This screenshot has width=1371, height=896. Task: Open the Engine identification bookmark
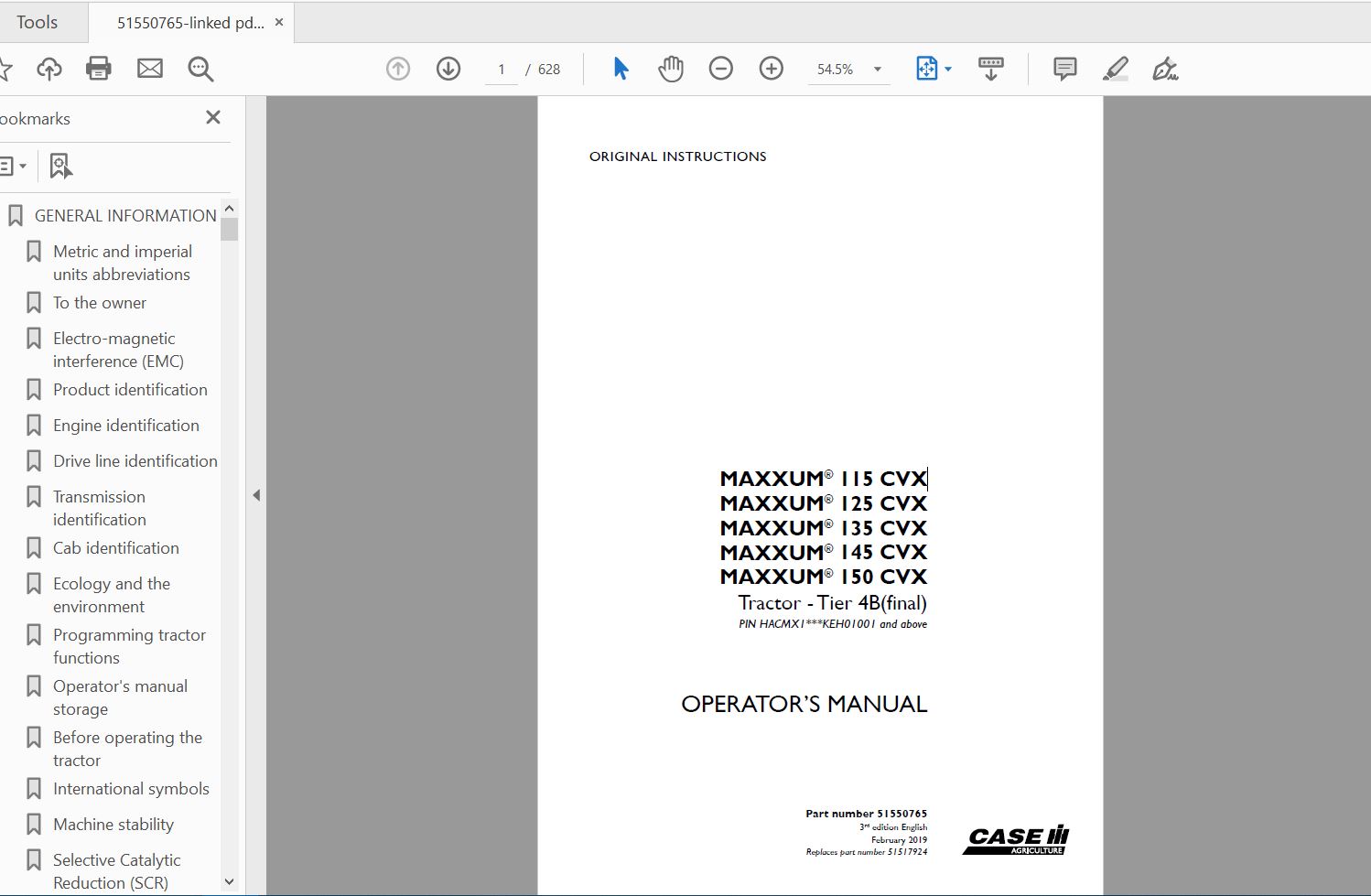coord(125,426)
